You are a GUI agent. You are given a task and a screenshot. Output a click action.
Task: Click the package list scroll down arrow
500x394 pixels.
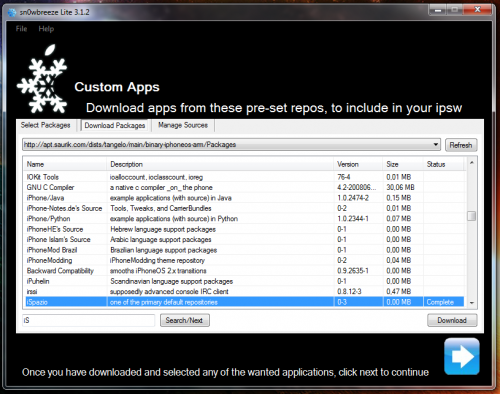click(472, 303)
